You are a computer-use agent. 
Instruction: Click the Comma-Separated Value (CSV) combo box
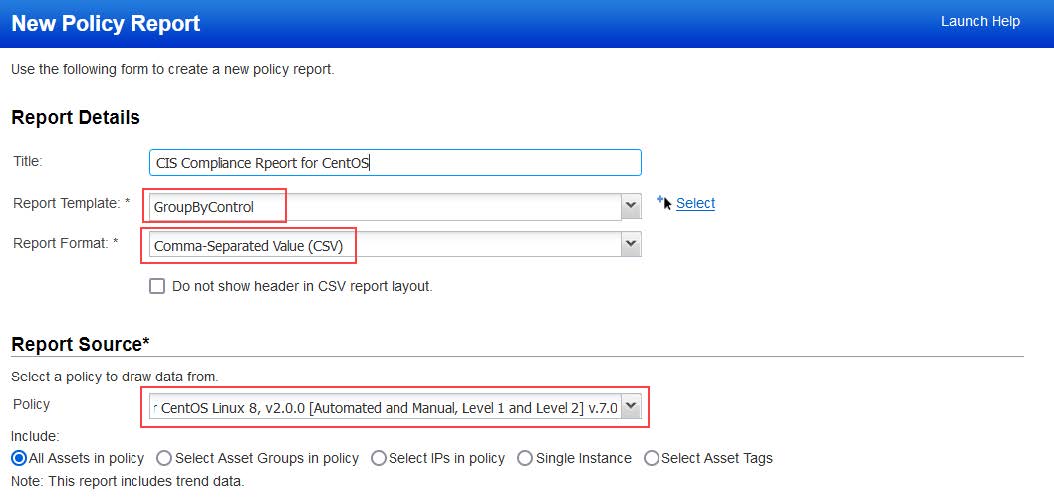click(x=395, y=245)
